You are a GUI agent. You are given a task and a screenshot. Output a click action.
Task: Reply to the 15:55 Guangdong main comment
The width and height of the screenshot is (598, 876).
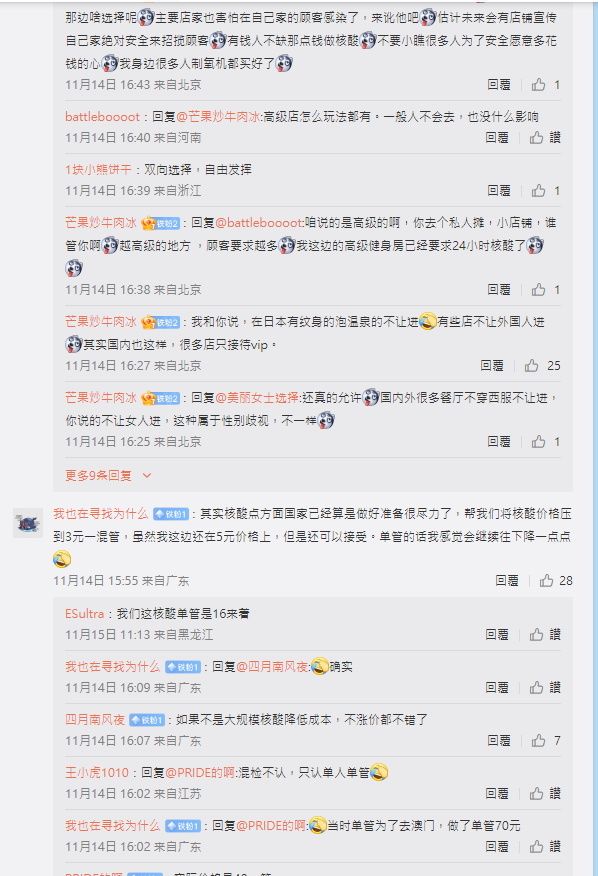[x=507, y=580]
